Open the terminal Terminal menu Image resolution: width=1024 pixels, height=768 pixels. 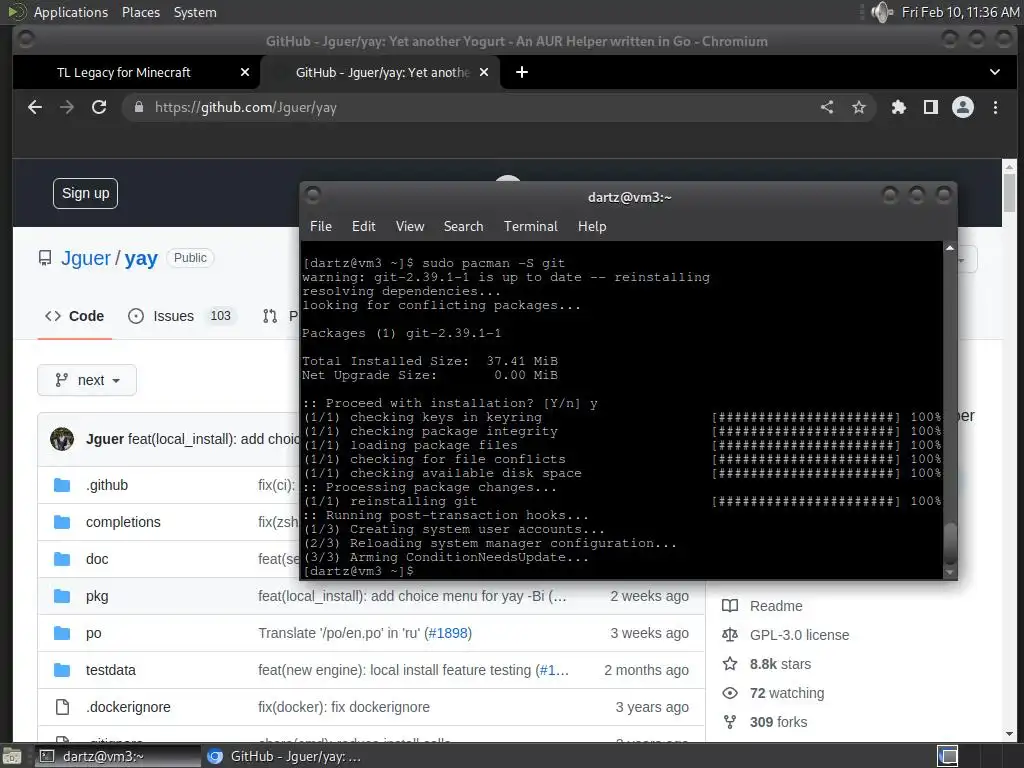(531, 226)
